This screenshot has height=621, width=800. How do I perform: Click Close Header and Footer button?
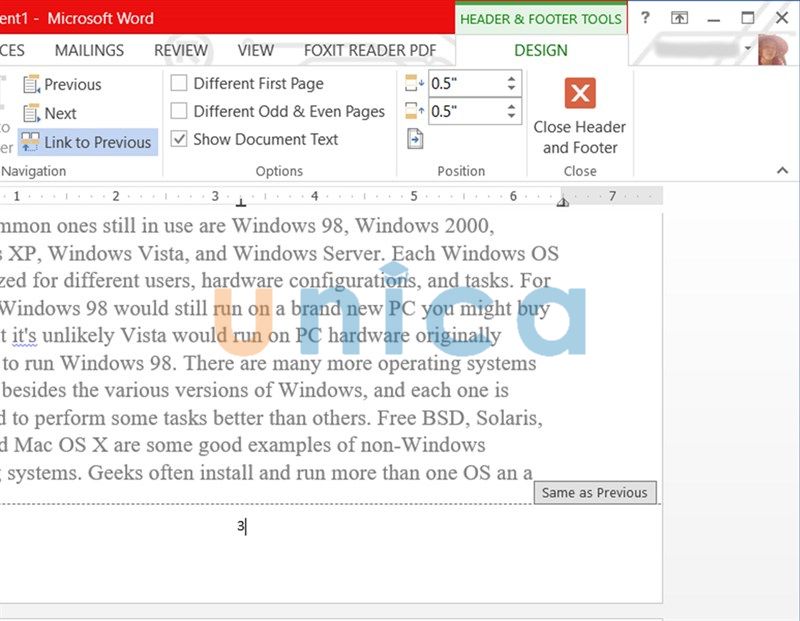click(580, 116)
